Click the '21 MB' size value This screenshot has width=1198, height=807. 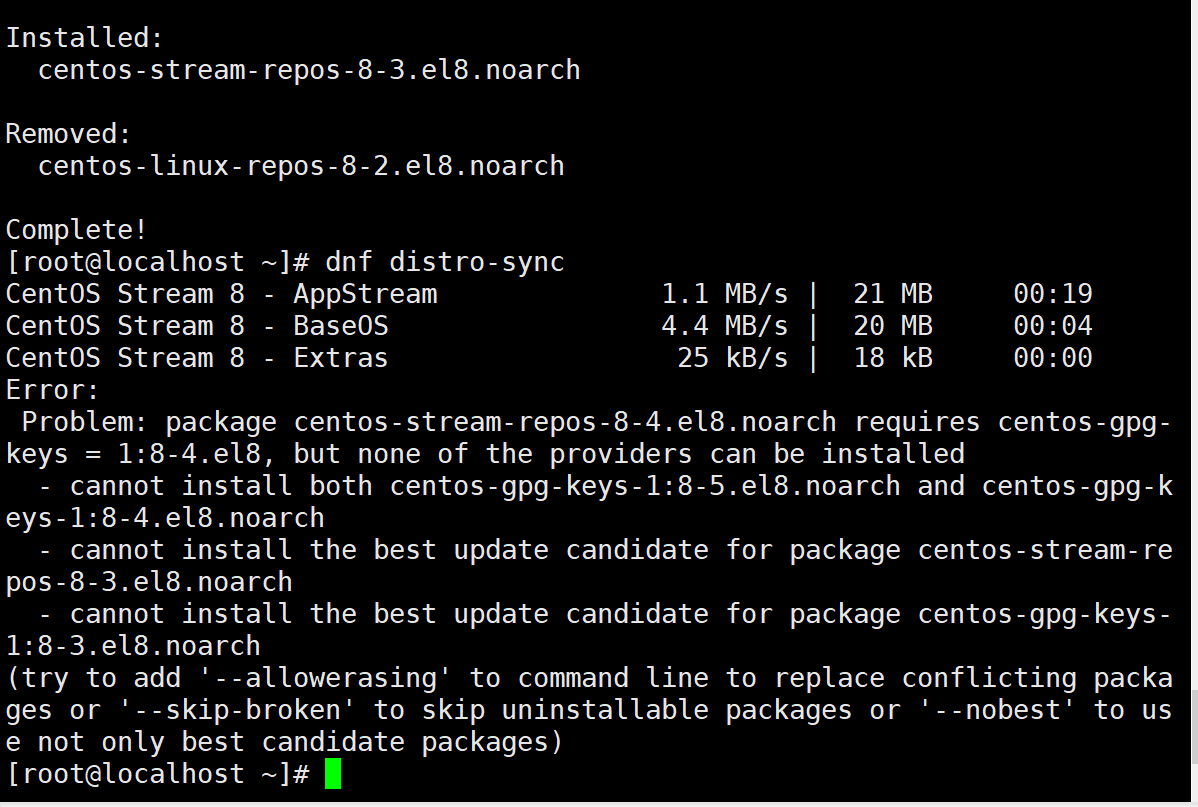click(893, 293)
